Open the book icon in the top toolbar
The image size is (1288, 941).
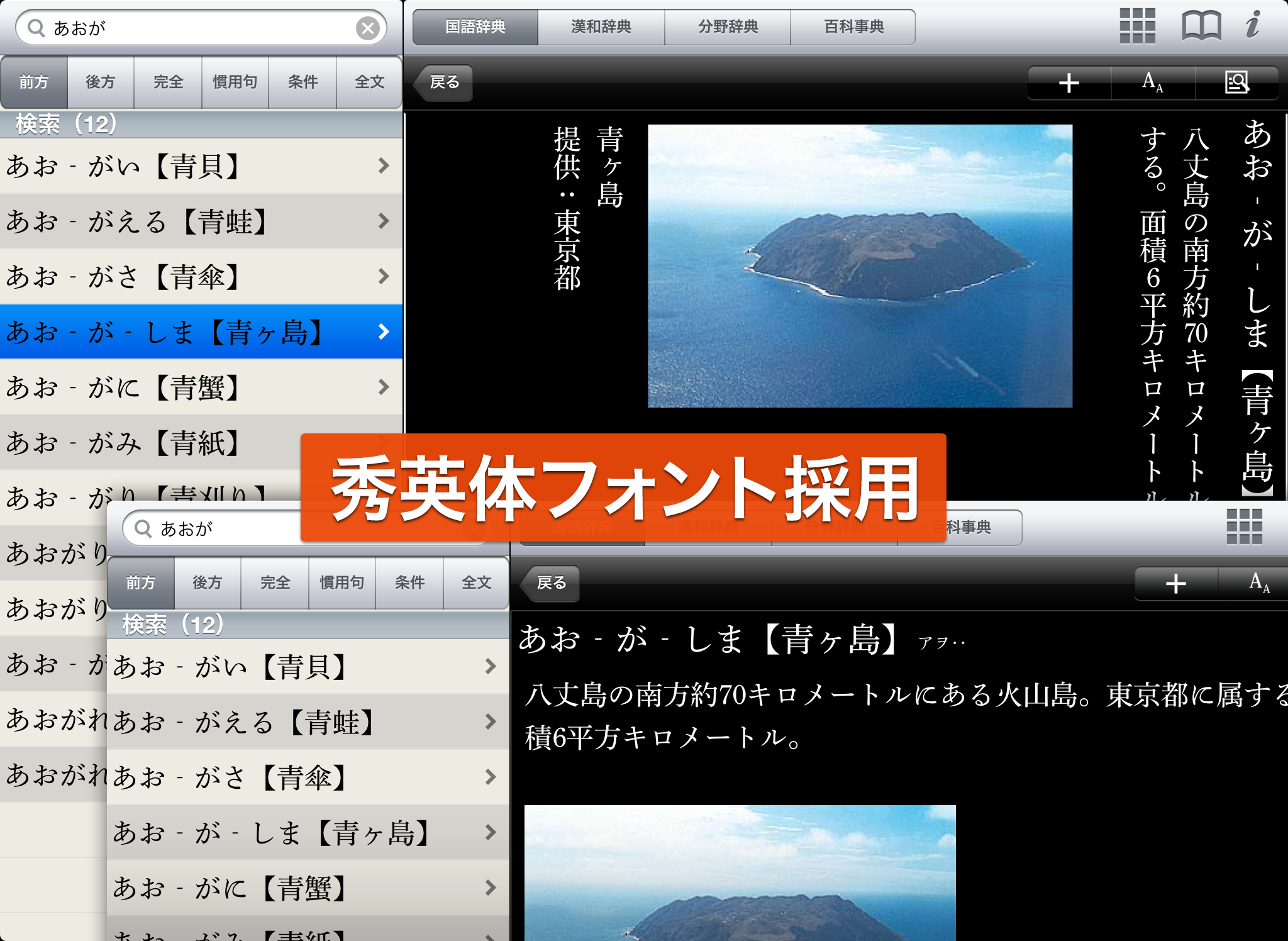click(1201, 26)
